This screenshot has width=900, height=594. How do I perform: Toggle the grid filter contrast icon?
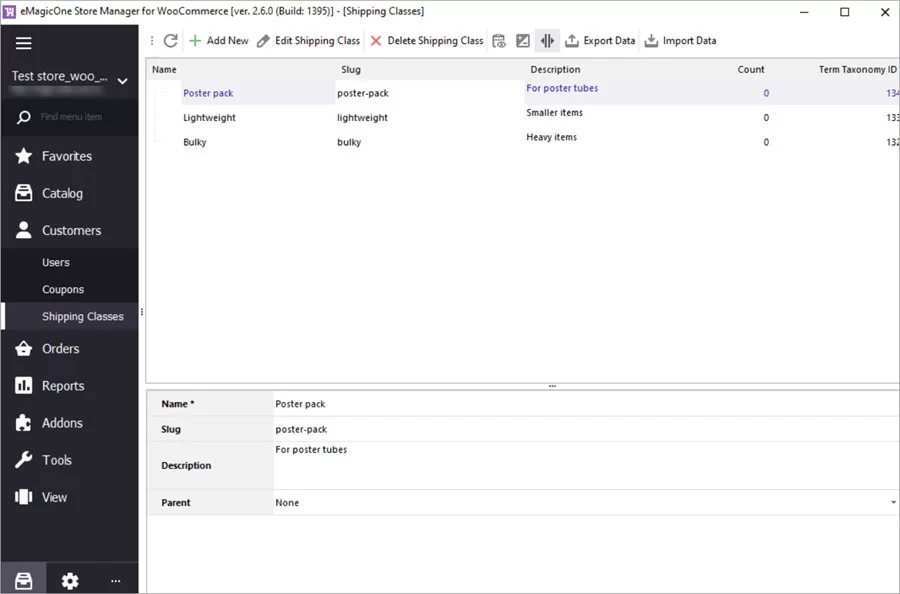coord(523,40)
